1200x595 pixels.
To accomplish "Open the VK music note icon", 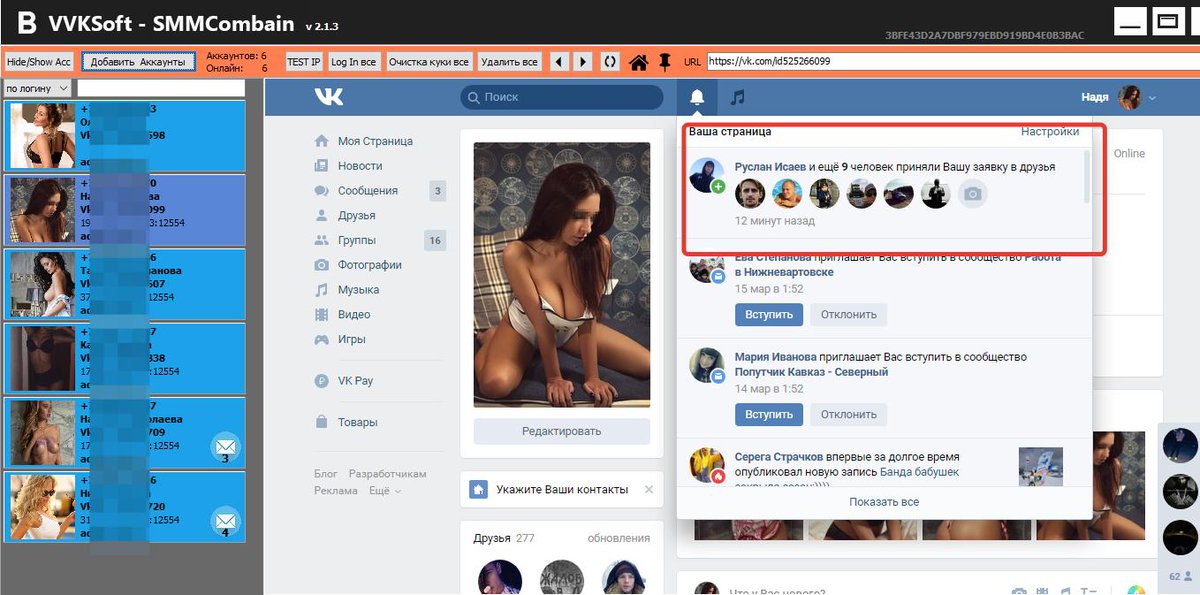I will pyautogui.click(x=737, y=97).
